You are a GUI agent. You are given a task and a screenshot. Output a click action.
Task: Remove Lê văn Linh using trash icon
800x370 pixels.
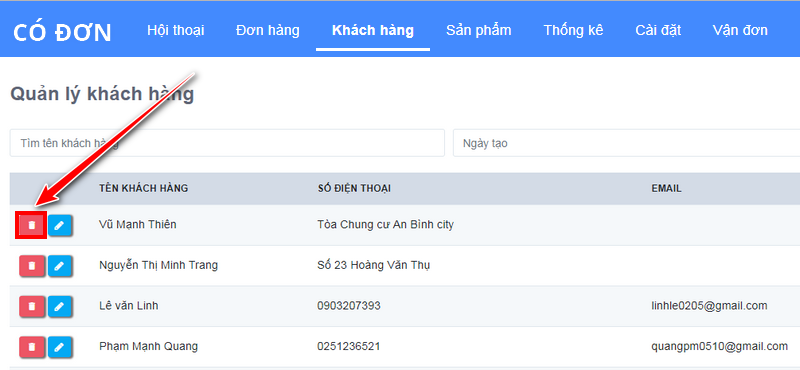tap(32, 306)
